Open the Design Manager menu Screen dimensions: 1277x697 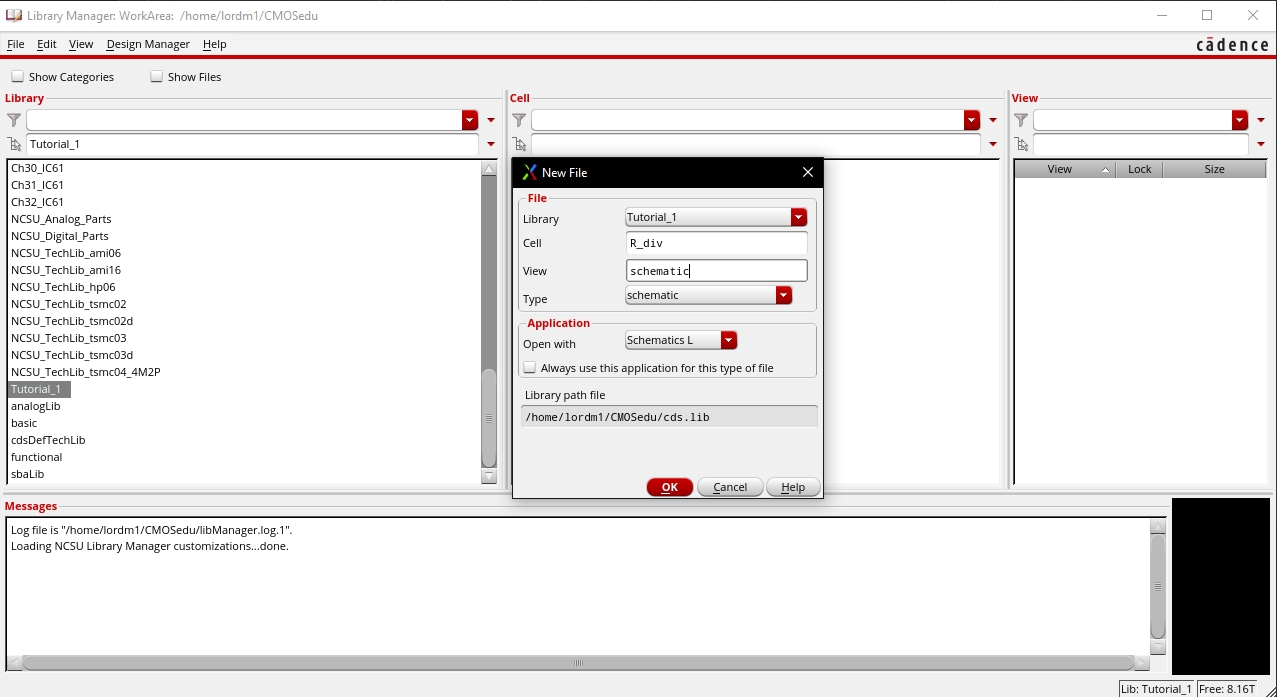pos(148,44)
